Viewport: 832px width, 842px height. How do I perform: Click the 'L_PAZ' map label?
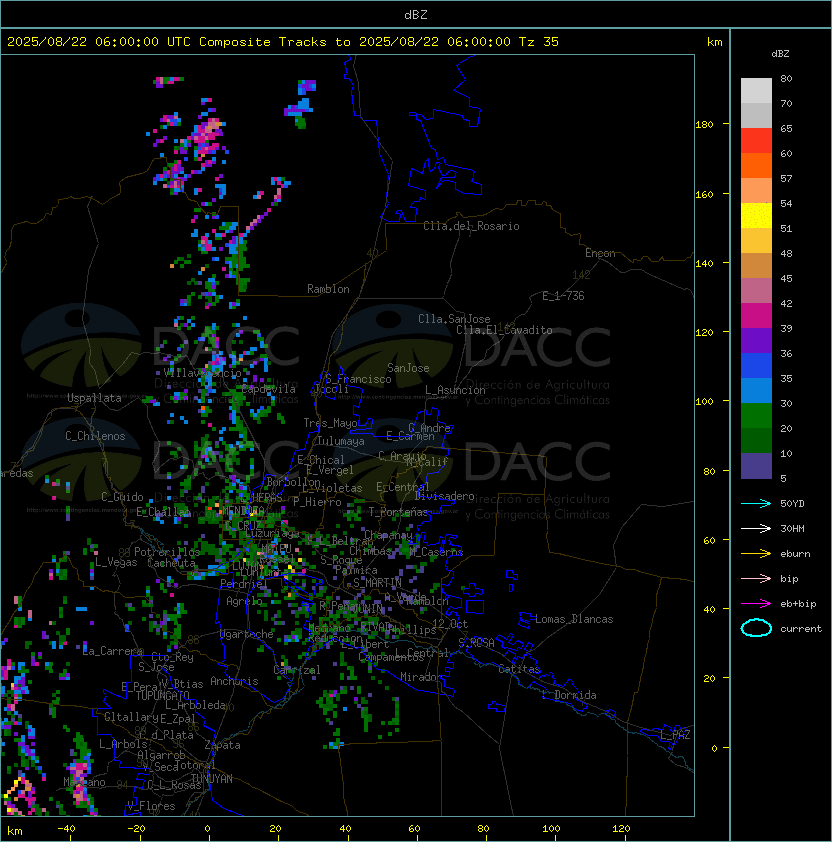point(675,735)
